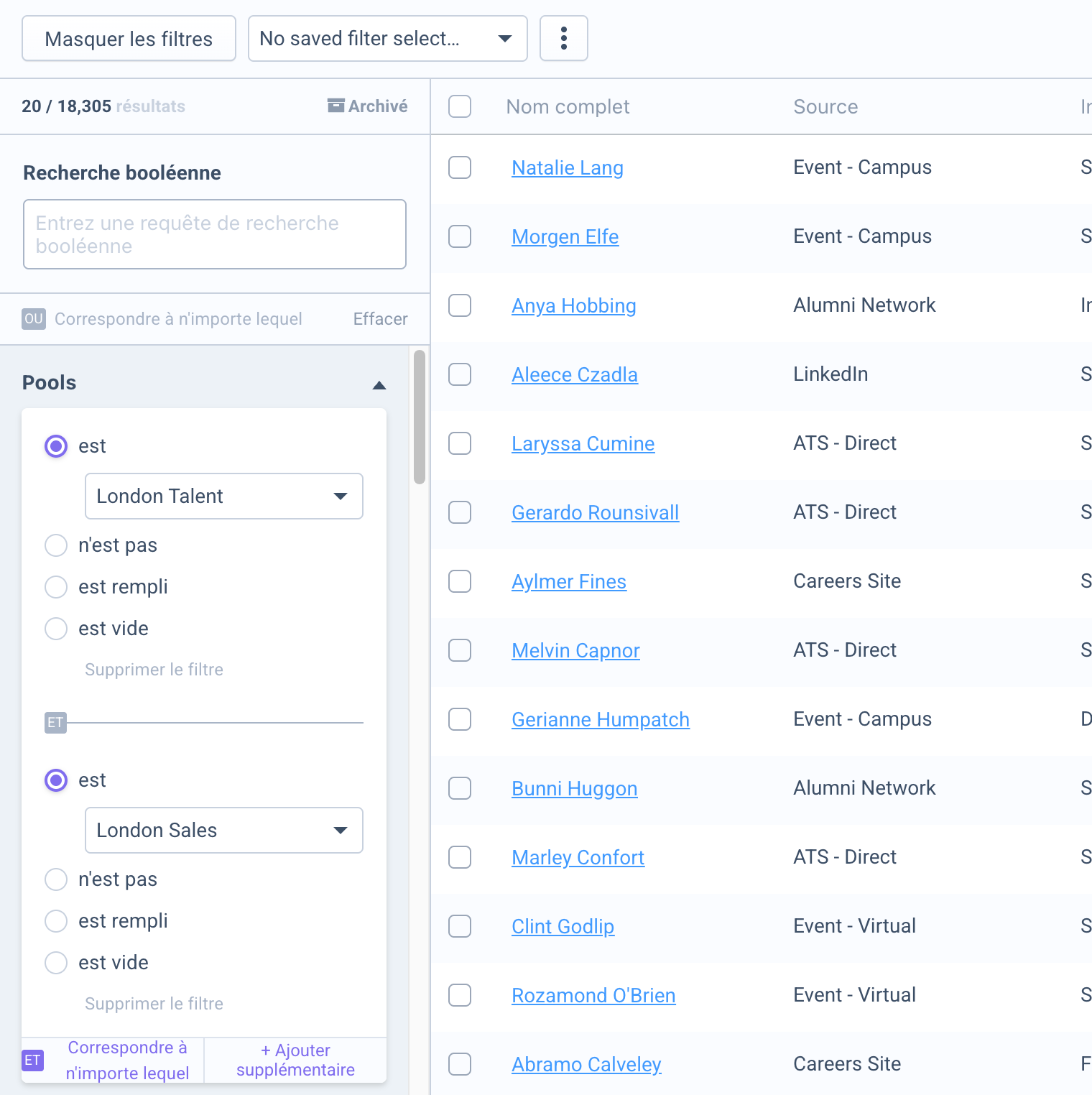Click Masquer les filtres button

tap(128, 38)
